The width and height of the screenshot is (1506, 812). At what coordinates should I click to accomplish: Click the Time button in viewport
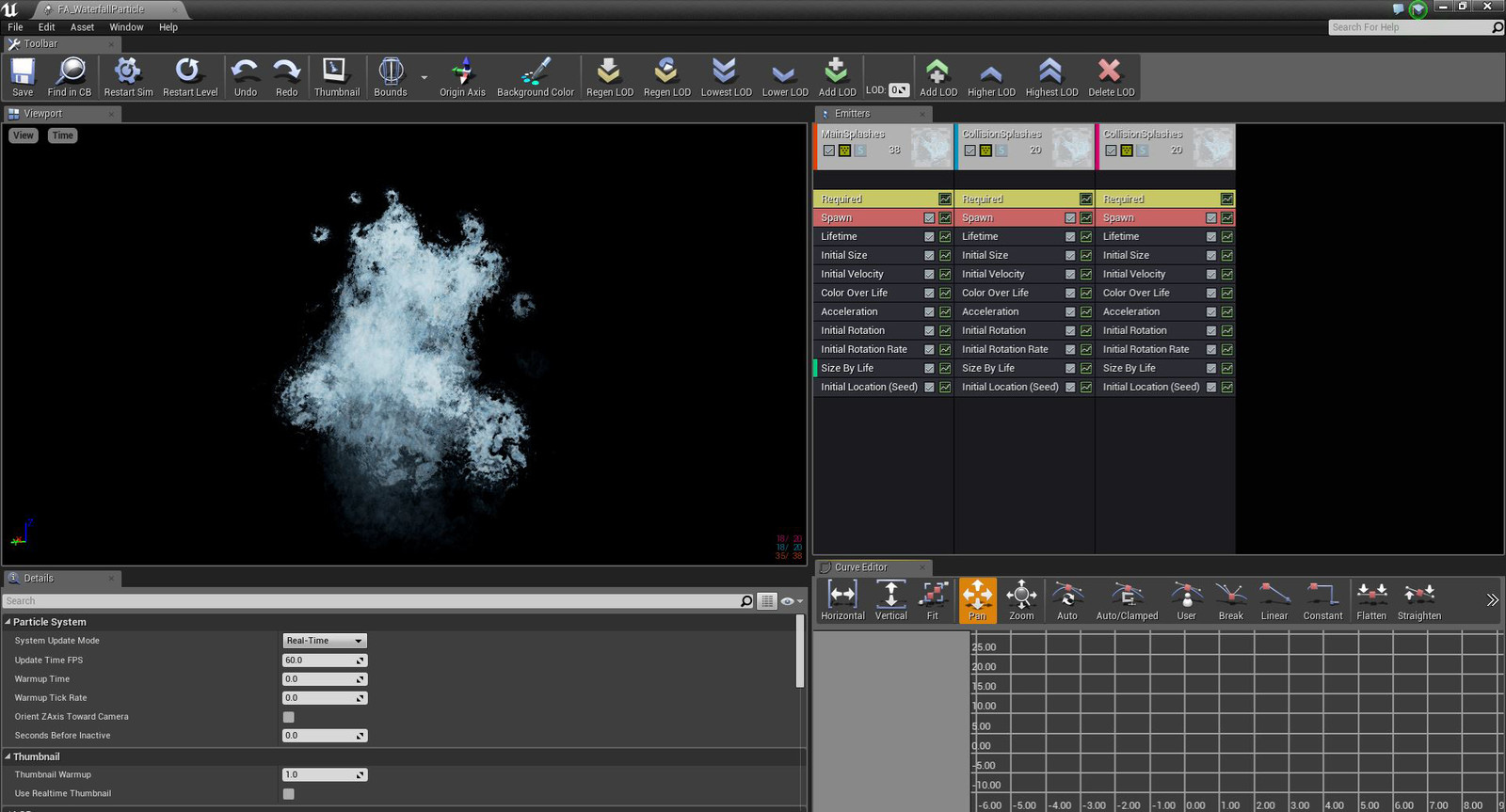click(63, 135)
